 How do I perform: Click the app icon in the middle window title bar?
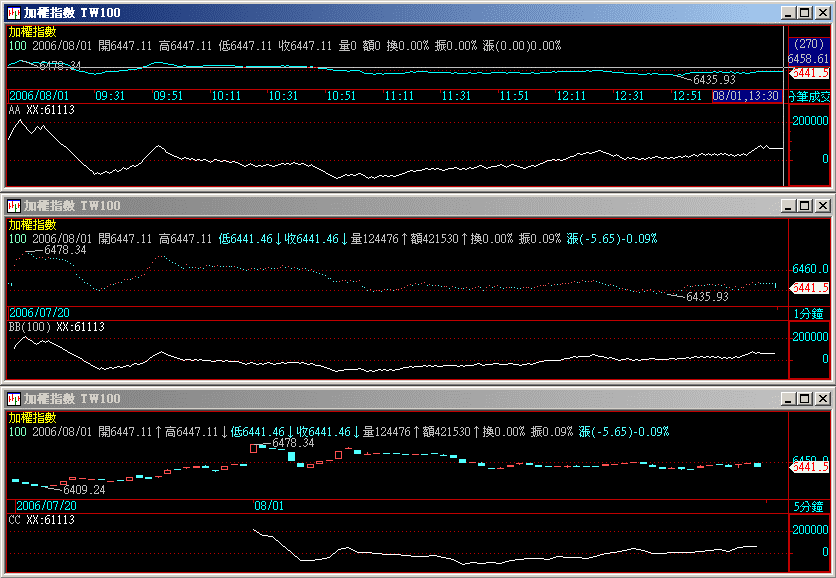tap(14, 206)
